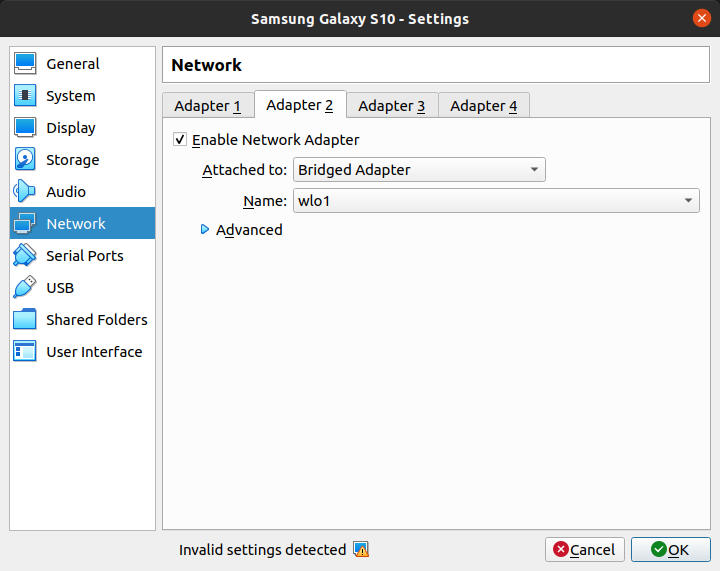Click the Invalid settings detected message
The height and width of the screenshot is (571, 720).
[x=262, y=549]
